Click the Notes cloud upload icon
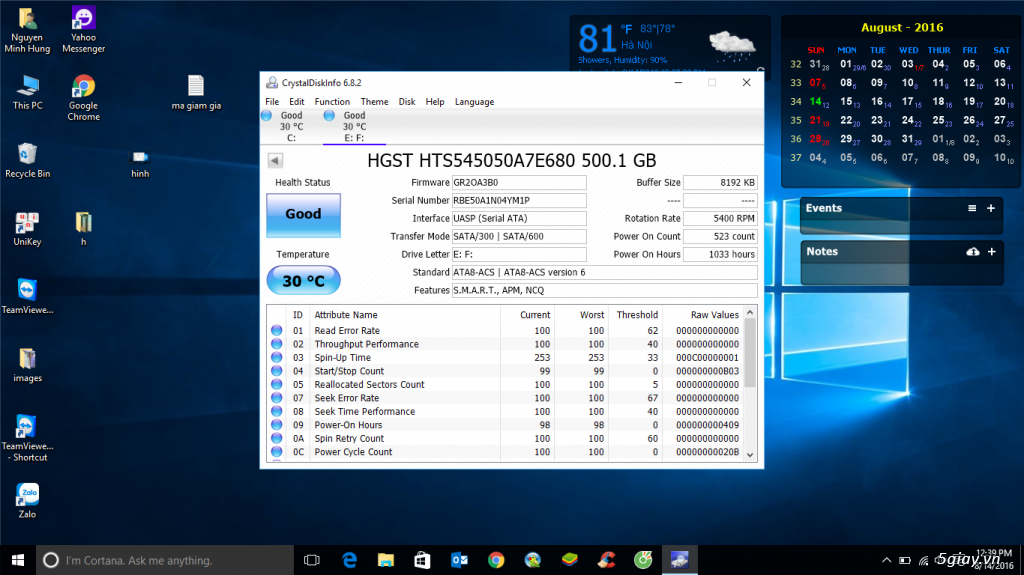This screenshot has height=575, width=1024. point(972,252)
